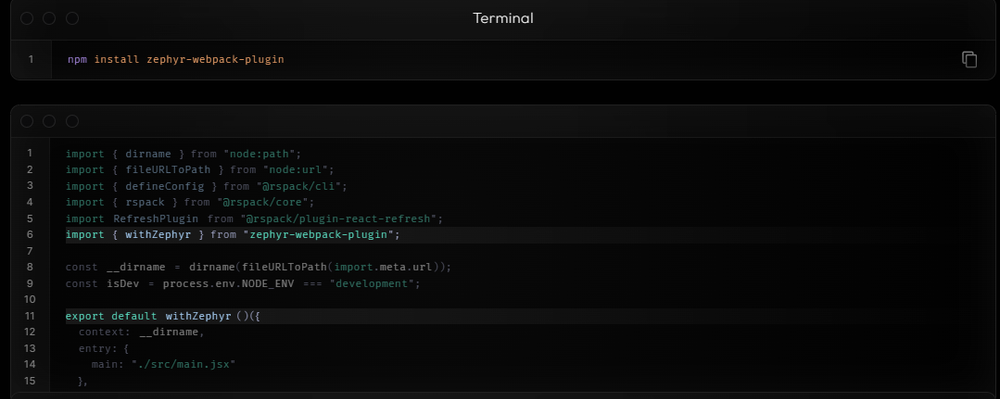Click the second dot in code window header

(49, 121)
